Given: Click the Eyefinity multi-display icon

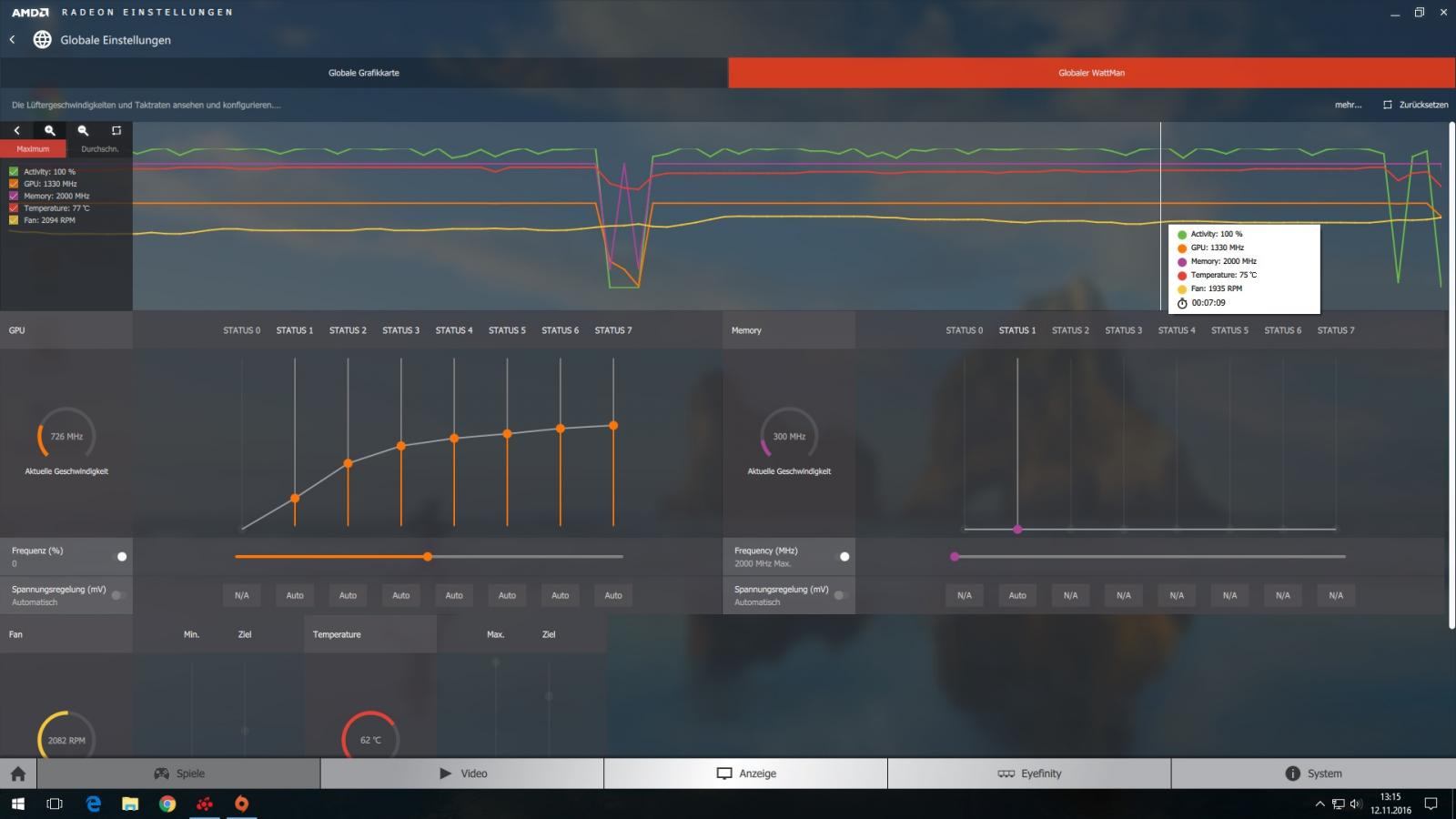Looking at the screenshot, I should pyautogui.click(x=1006, y=773).
